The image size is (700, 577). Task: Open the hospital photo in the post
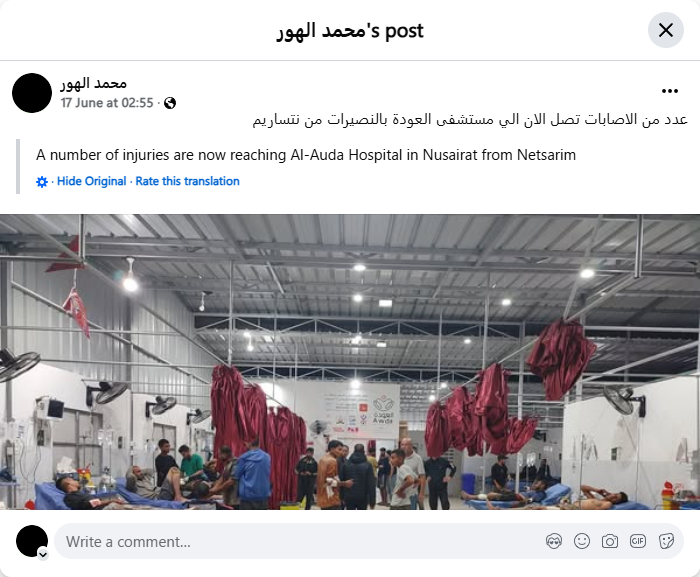click(x=350, y=362)
